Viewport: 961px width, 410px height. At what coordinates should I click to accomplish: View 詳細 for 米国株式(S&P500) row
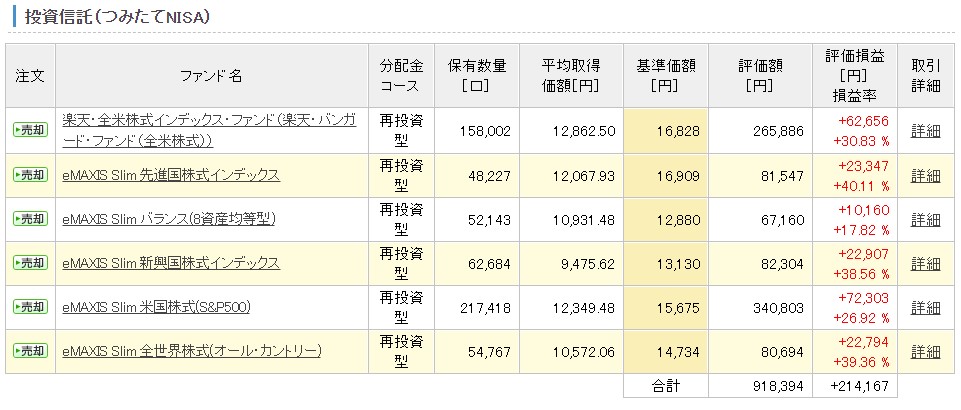(925, 307)
